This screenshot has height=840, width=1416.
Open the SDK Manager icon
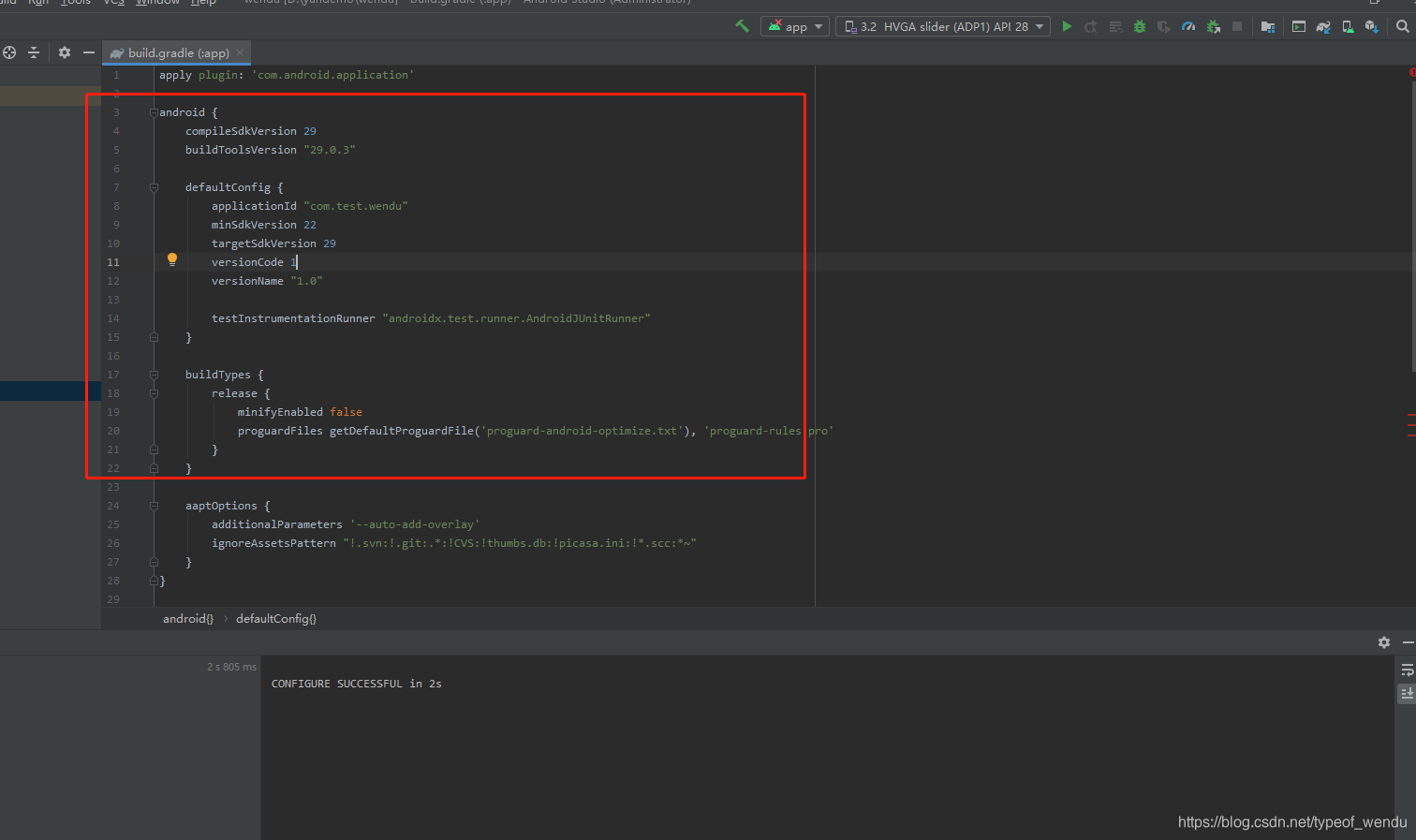[1372, 26]
